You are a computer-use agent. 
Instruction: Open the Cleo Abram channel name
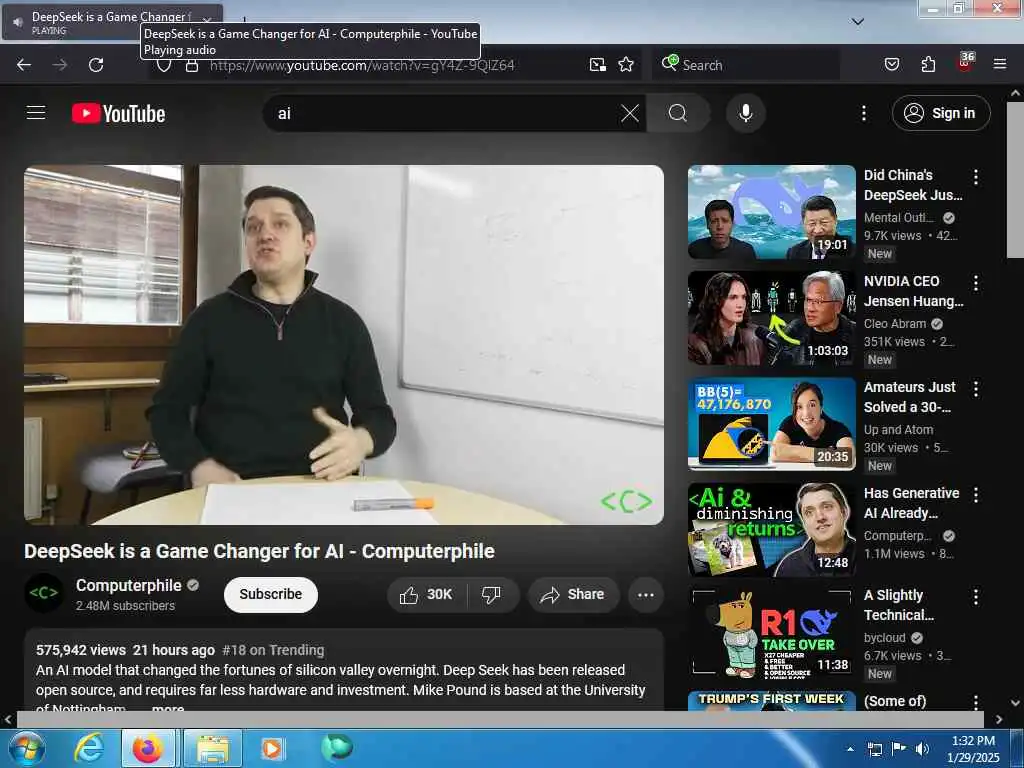coord(895,324)
